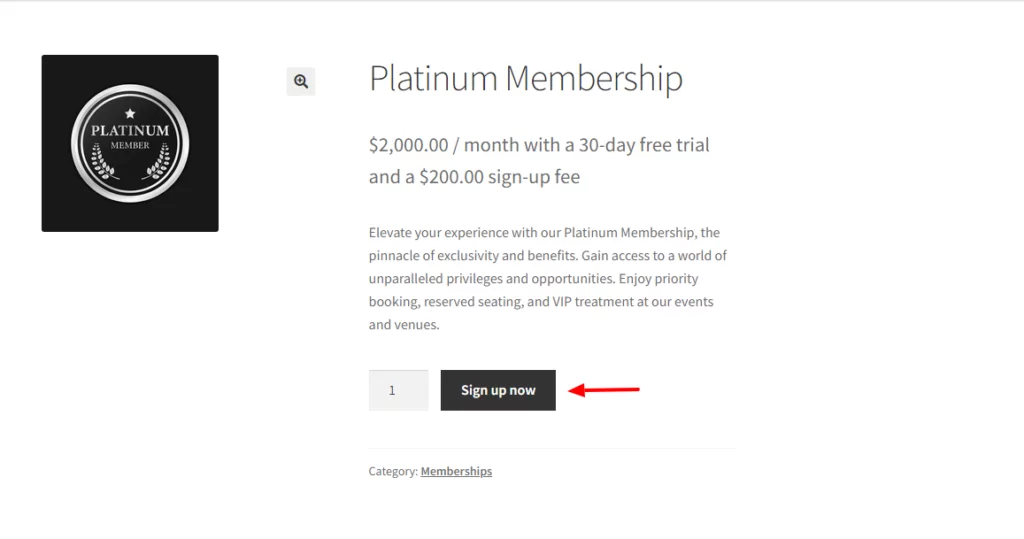The height and width of the screenshot is (539, 1024).
Task: Click the 30-day free trial text
Action: tap(638, 145)
